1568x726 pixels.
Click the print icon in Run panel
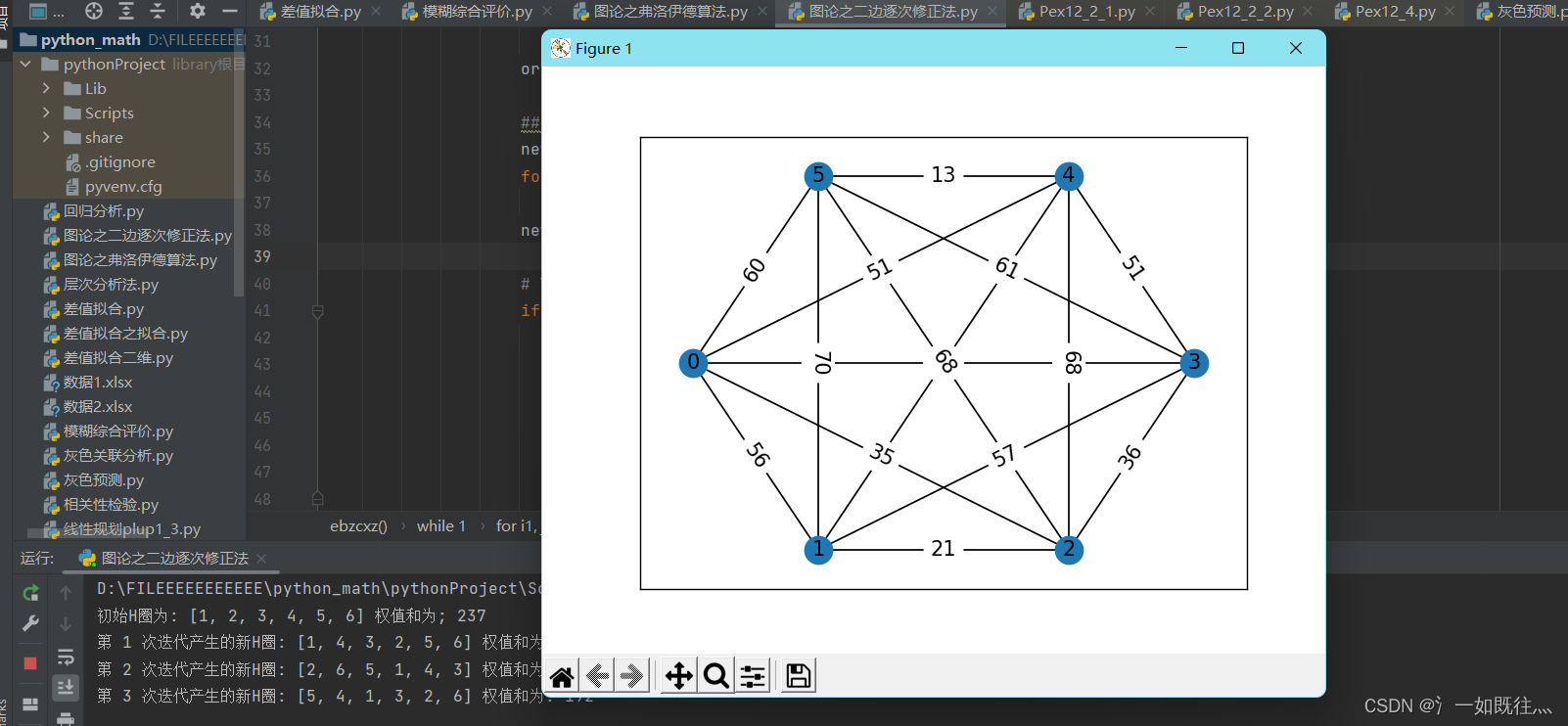click(x=66, y=719)
